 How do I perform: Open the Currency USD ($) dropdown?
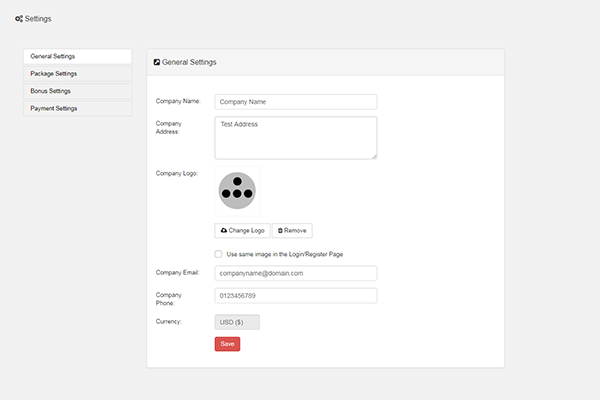(237, 322)
